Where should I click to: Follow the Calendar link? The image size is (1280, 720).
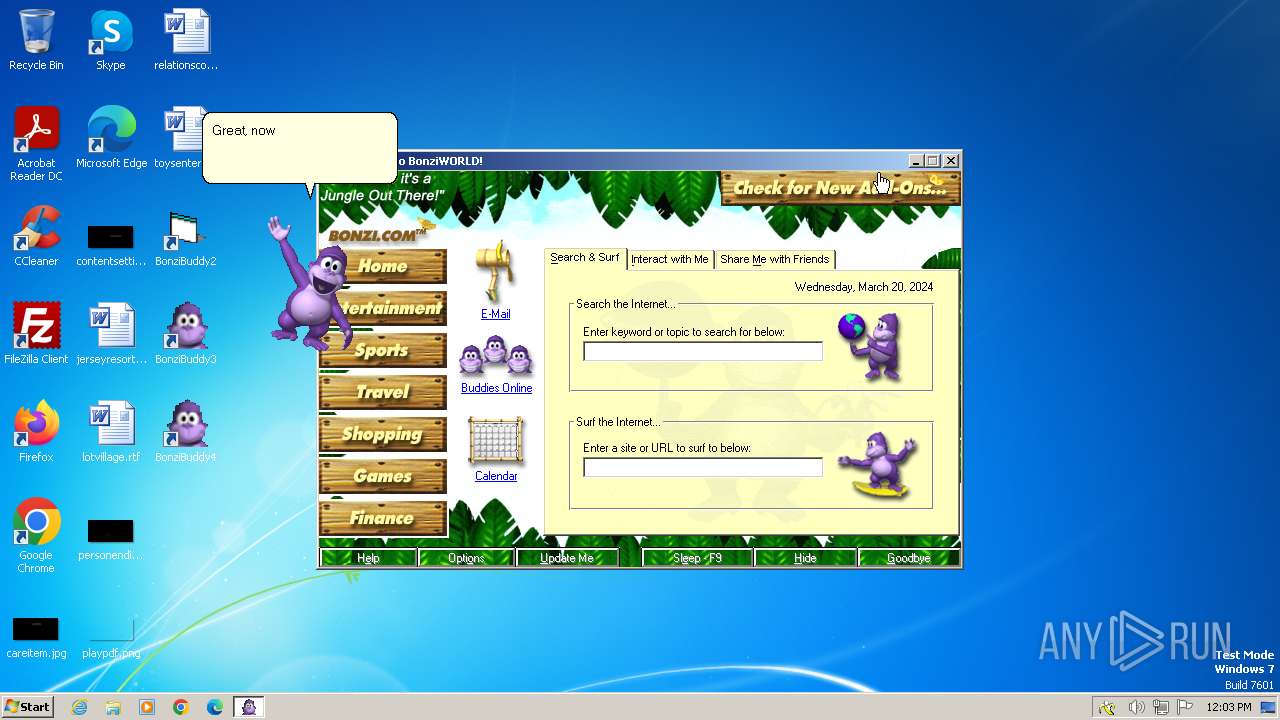point(496,476)
